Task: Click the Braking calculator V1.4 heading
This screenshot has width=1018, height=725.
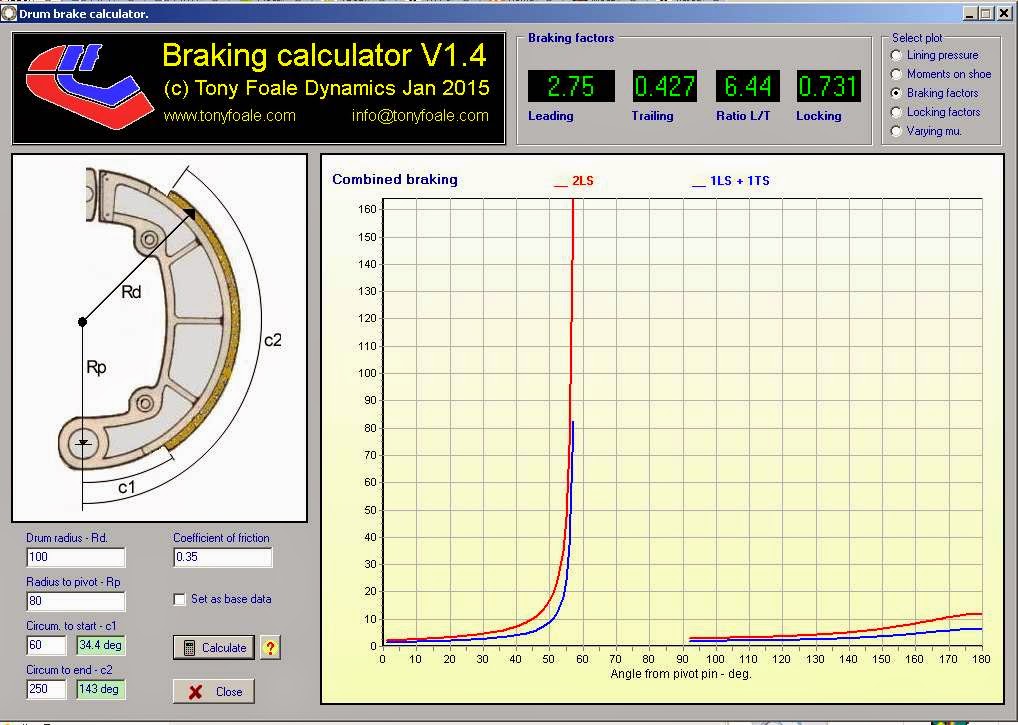Action: [x=324, y=55]
